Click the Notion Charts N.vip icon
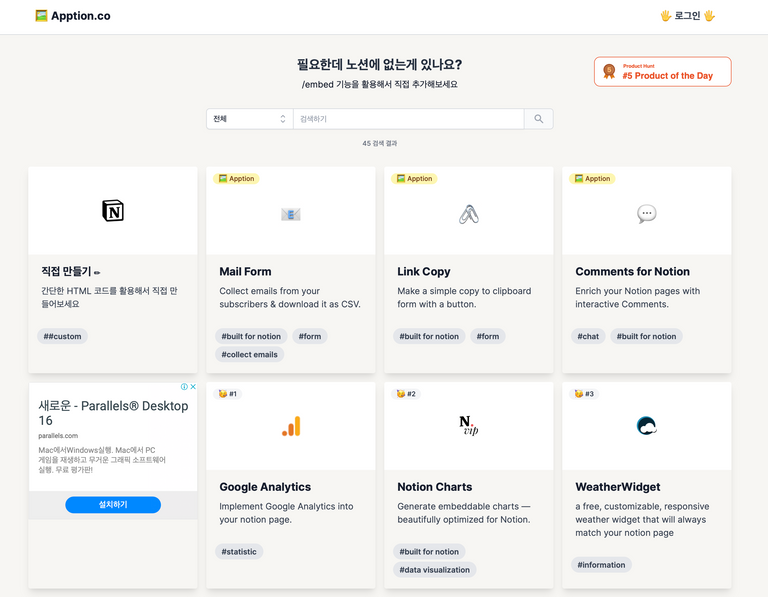Image resolution: width=768 pixels, height=597 pixels. [x=469, y=426]
